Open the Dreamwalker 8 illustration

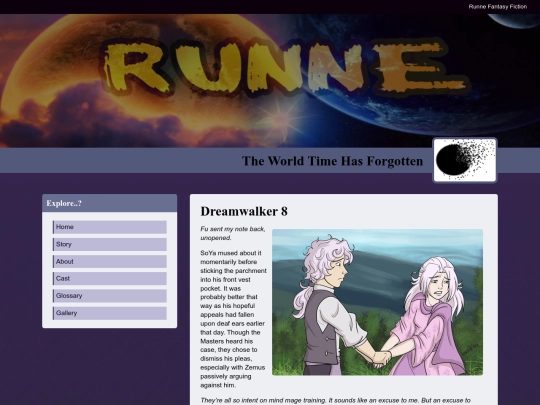[377, 302]
